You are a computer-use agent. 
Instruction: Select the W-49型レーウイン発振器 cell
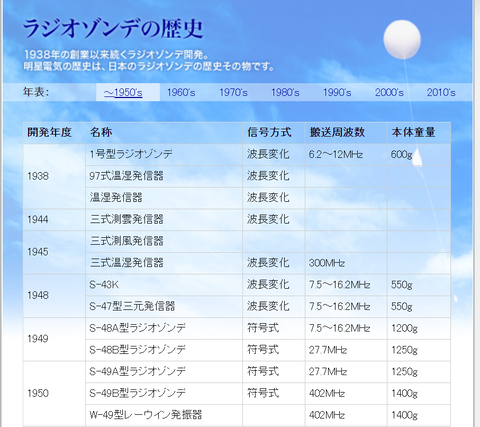point(164,415)
